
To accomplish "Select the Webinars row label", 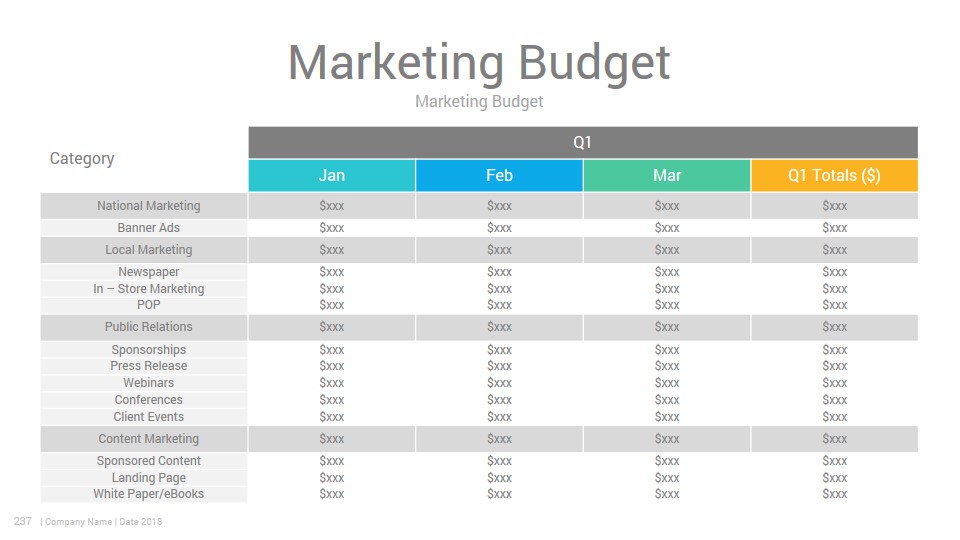I will pos(149,383).
